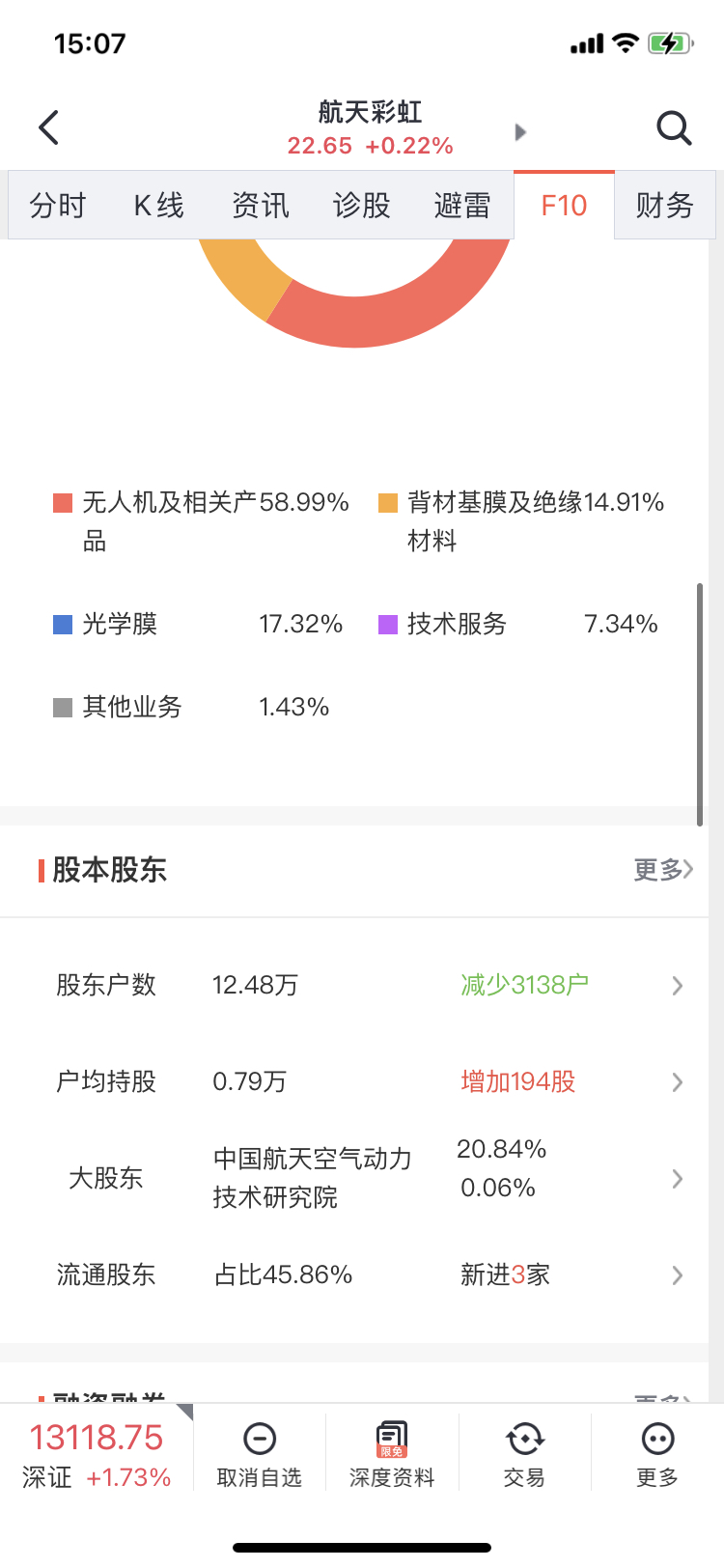Tap the 减少3138户 green text
The height and width of the screenshot is (1568, 724).
tap(524, 985)
